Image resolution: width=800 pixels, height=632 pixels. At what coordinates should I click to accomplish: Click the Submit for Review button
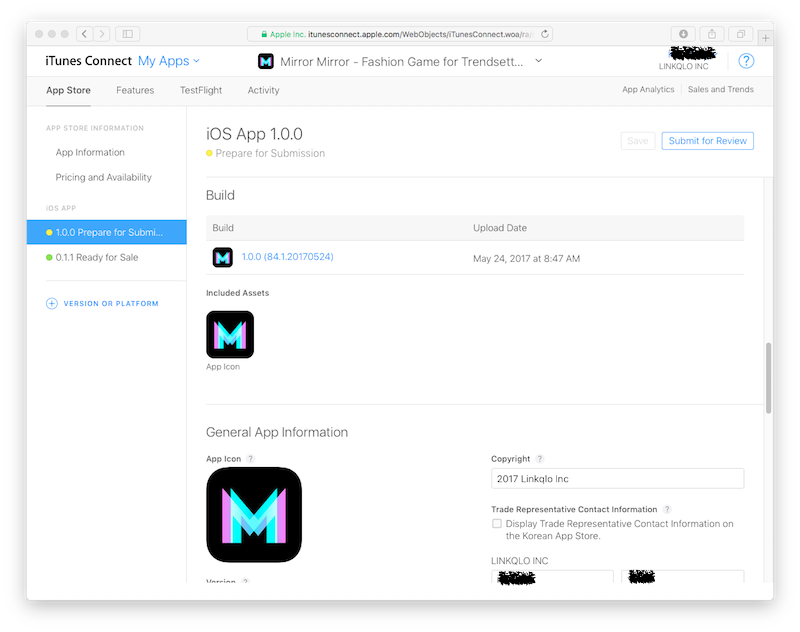click(708, 141)
